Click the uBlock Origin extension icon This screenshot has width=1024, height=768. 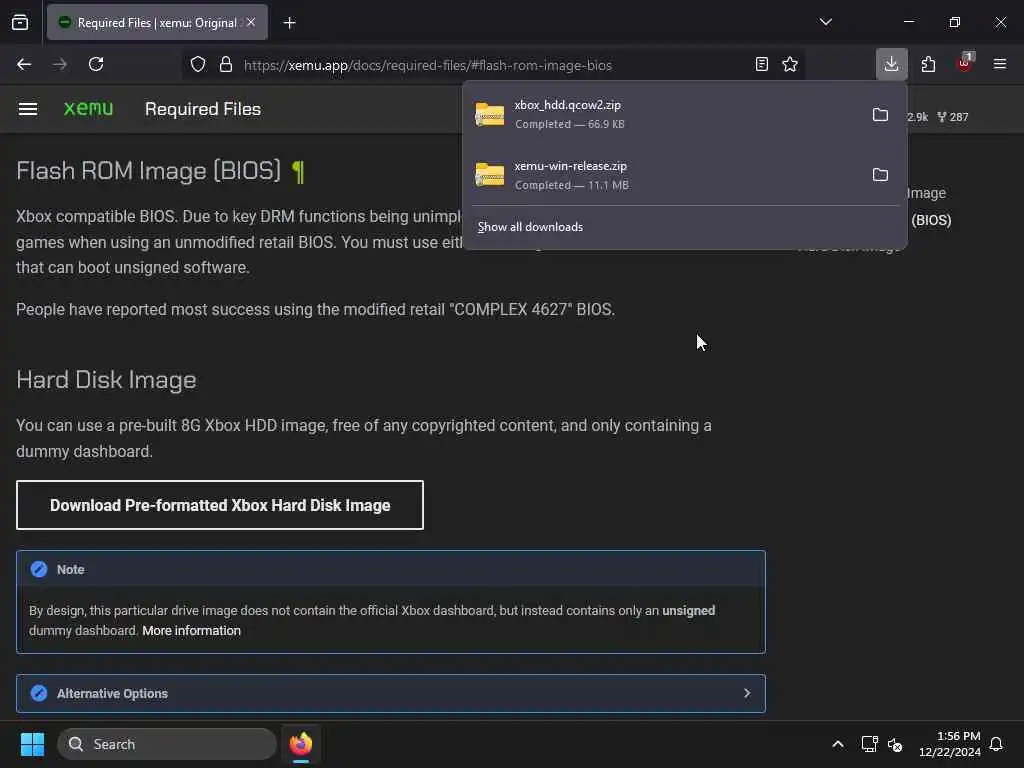point(965,63)
